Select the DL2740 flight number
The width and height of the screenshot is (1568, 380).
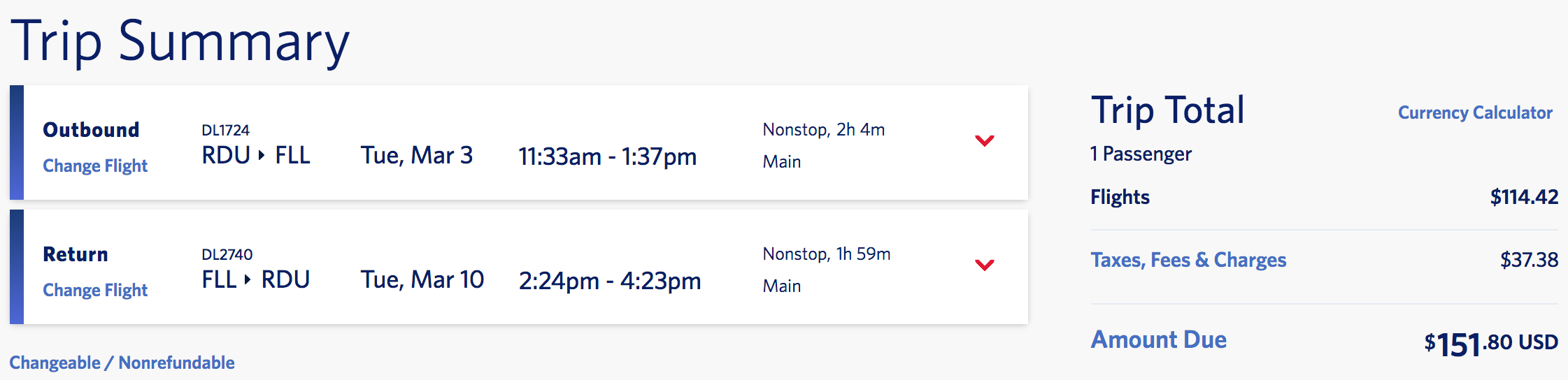[x=227, y=255]
